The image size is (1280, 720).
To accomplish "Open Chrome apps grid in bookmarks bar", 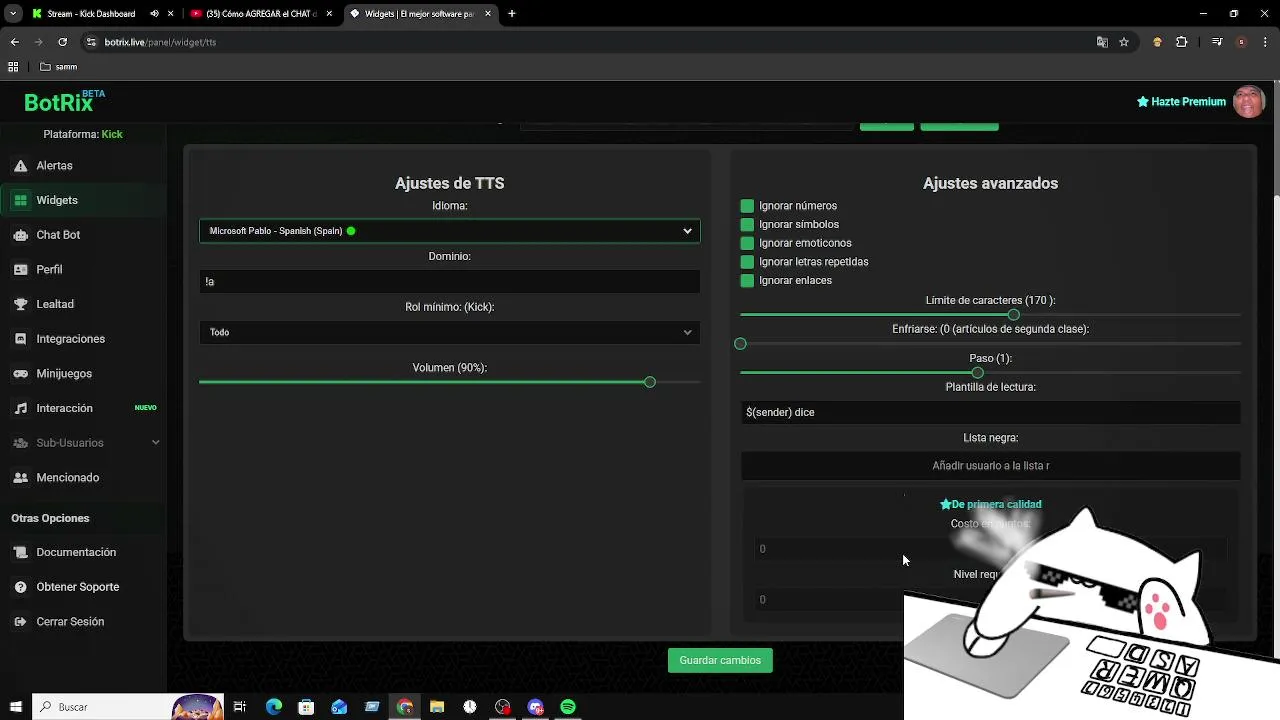I will click(13, 67).
